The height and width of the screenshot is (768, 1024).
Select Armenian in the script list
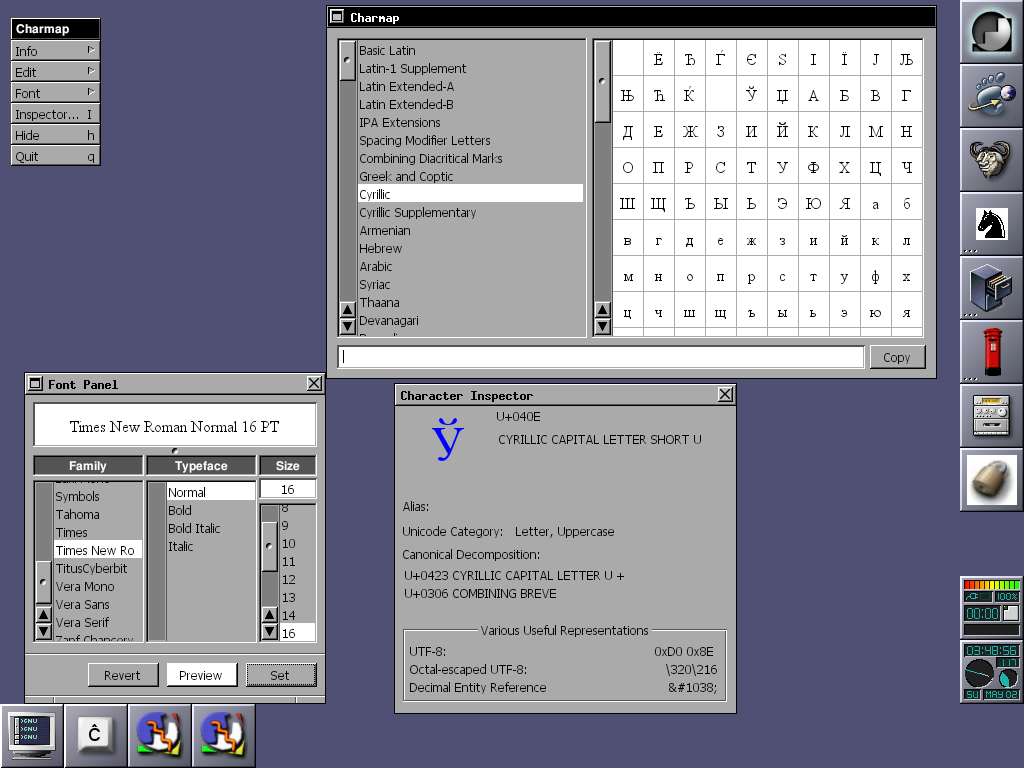(x=384, y=230)
